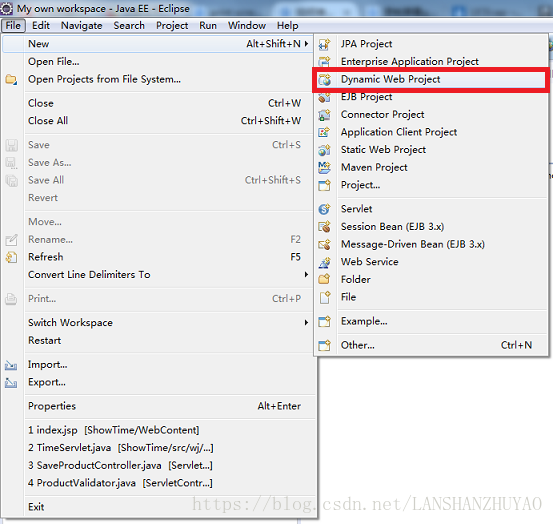The width and height of the screenshot is (553, 524).
Task: Click the Connector Project icon
Action: pyautogui.click(x=324, y=115)
